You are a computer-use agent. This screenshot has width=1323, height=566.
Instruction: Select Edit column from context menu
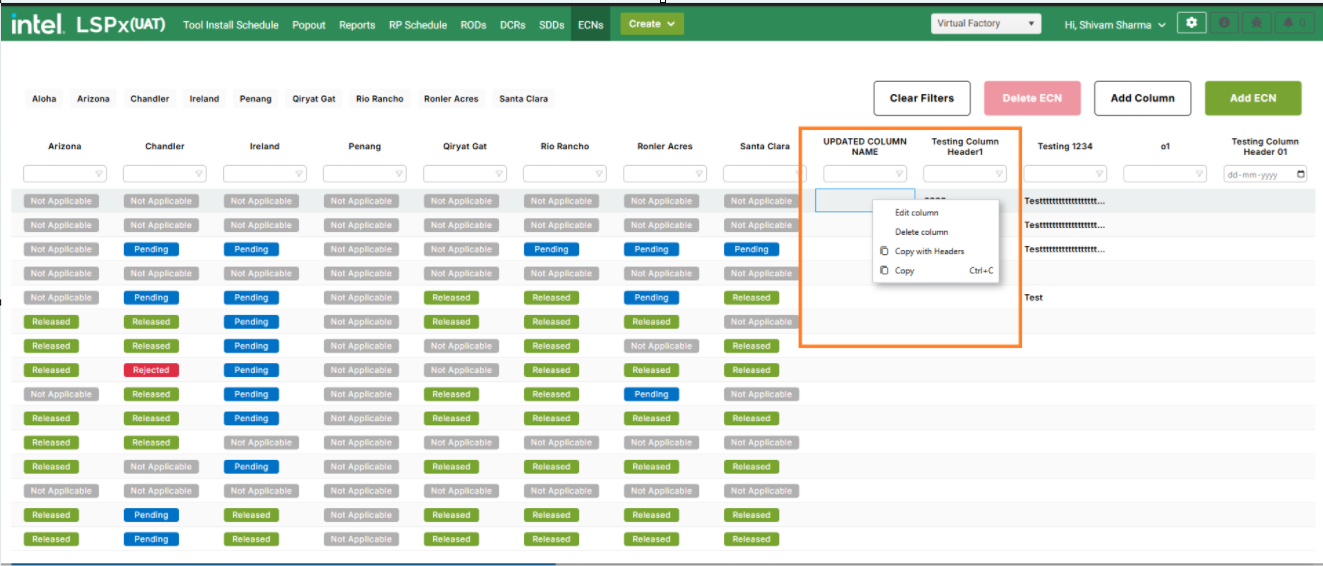(x=916, y=213)
